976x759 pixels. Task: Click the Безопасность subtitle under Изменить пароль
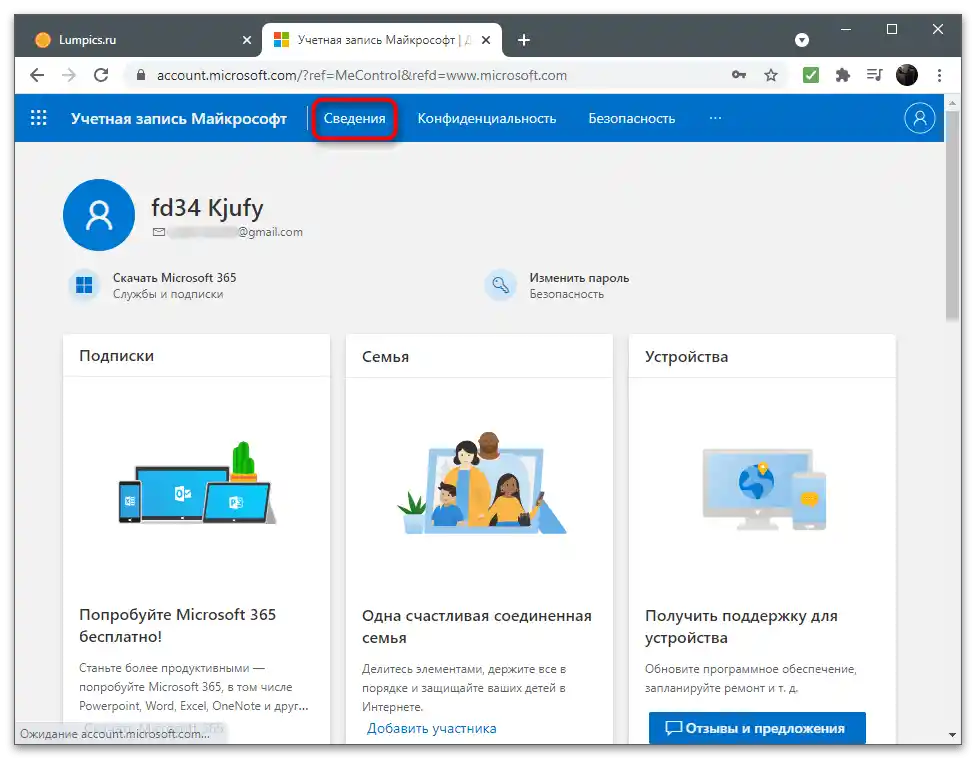(x=566, y=294)
